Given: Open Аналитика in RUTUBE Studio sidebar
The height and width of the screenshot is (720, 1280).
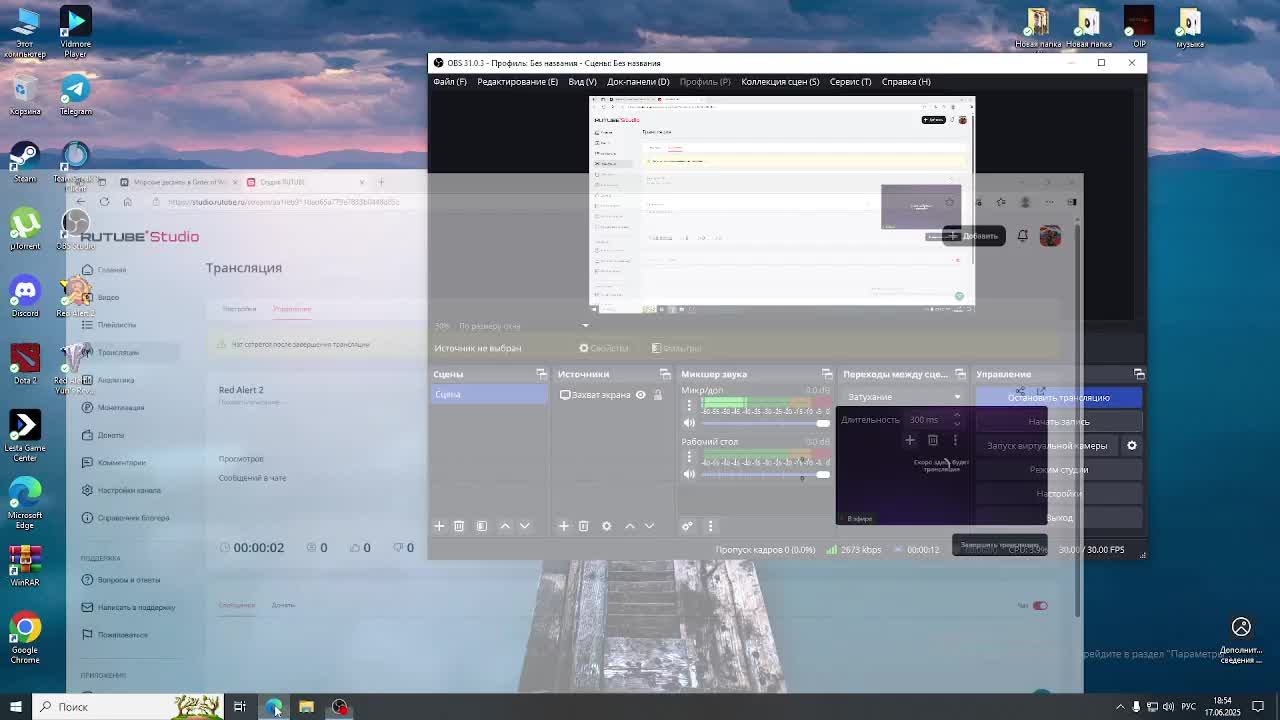Looking at the screenshot, I should (x=115, y=380).
